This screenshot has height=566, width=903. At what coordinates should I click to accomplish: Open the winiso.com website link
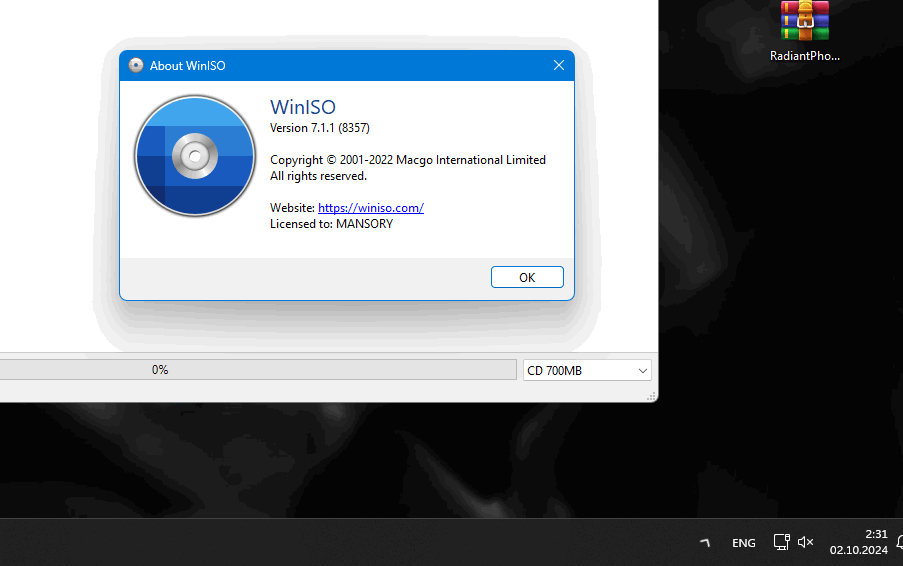pos(371,208)
